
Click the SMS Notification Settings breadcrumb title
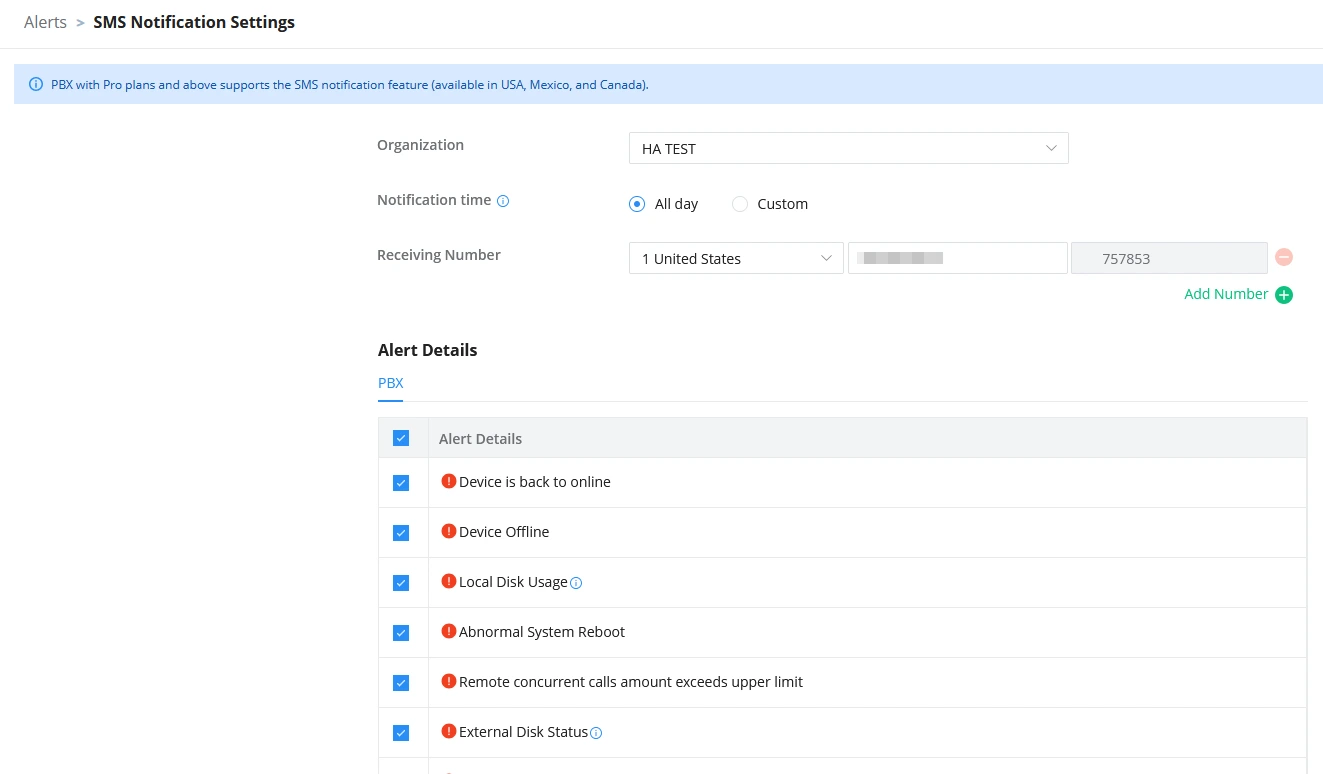tap(194, 22)
